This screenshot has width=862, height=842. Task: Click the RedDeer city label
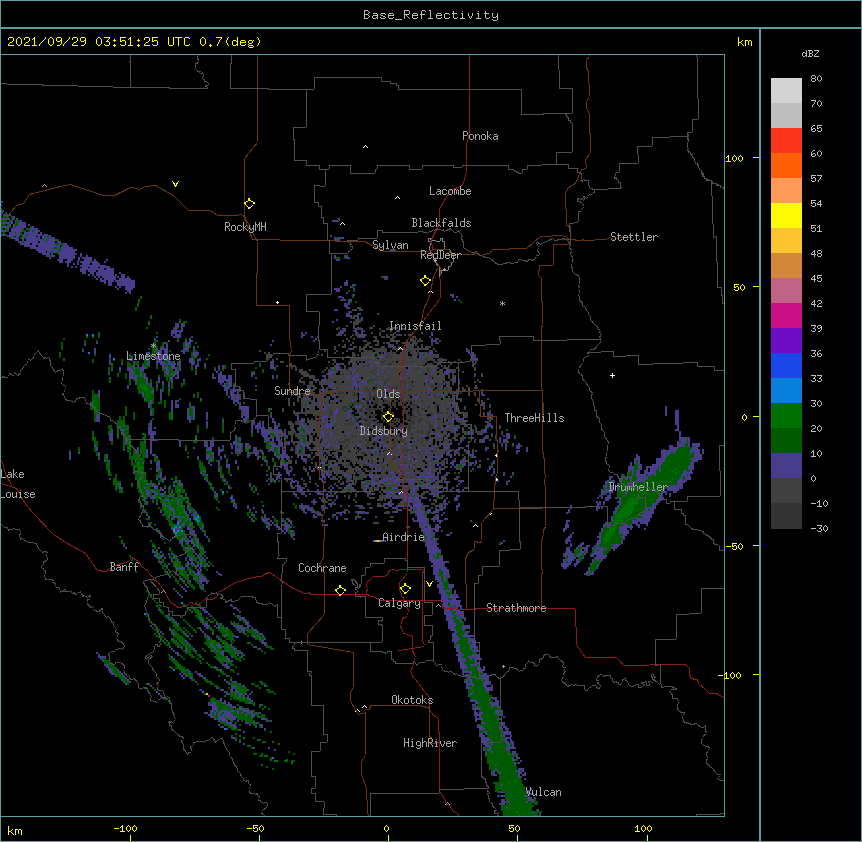click(440, 255)
